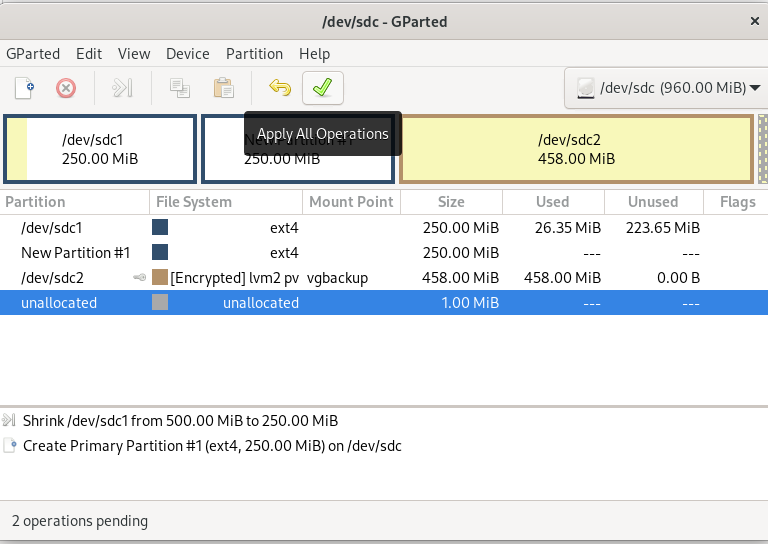Undo last operation with yellow arrow icon
Image resolution: width=768 pixels, height=544 pixels.
tap(280, 88)
